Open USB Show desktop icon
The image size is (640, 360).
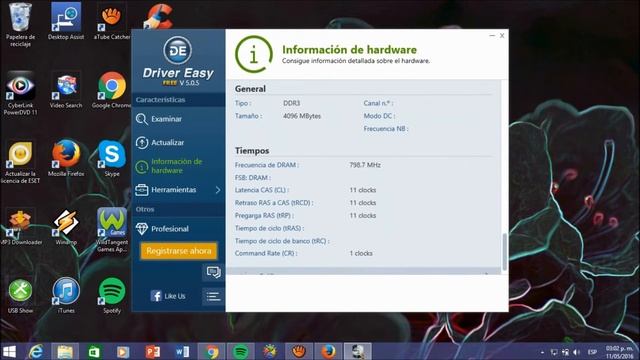(20, 296)
